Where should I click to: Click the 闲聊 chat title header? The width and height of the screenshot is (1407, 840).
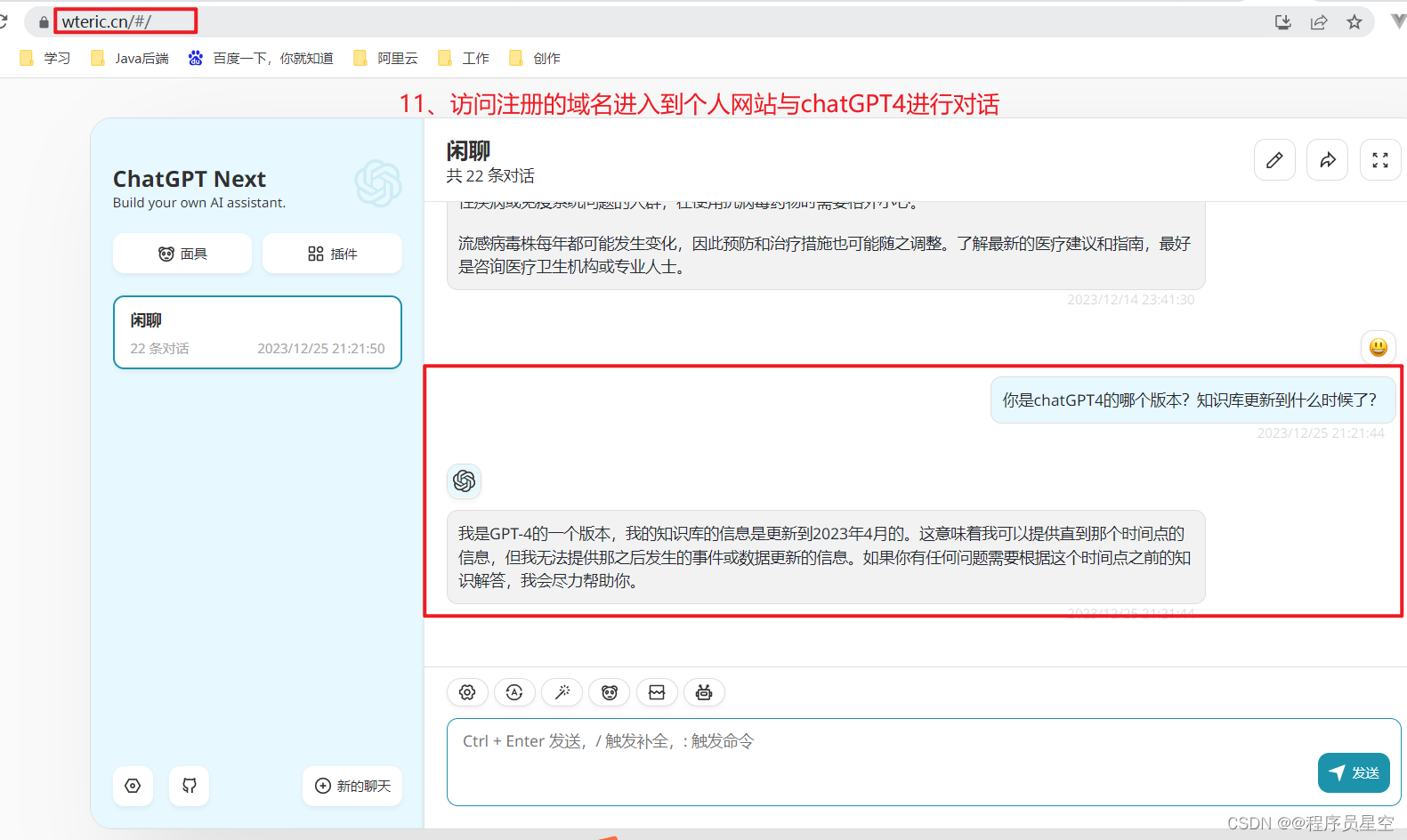coord(468,150)
